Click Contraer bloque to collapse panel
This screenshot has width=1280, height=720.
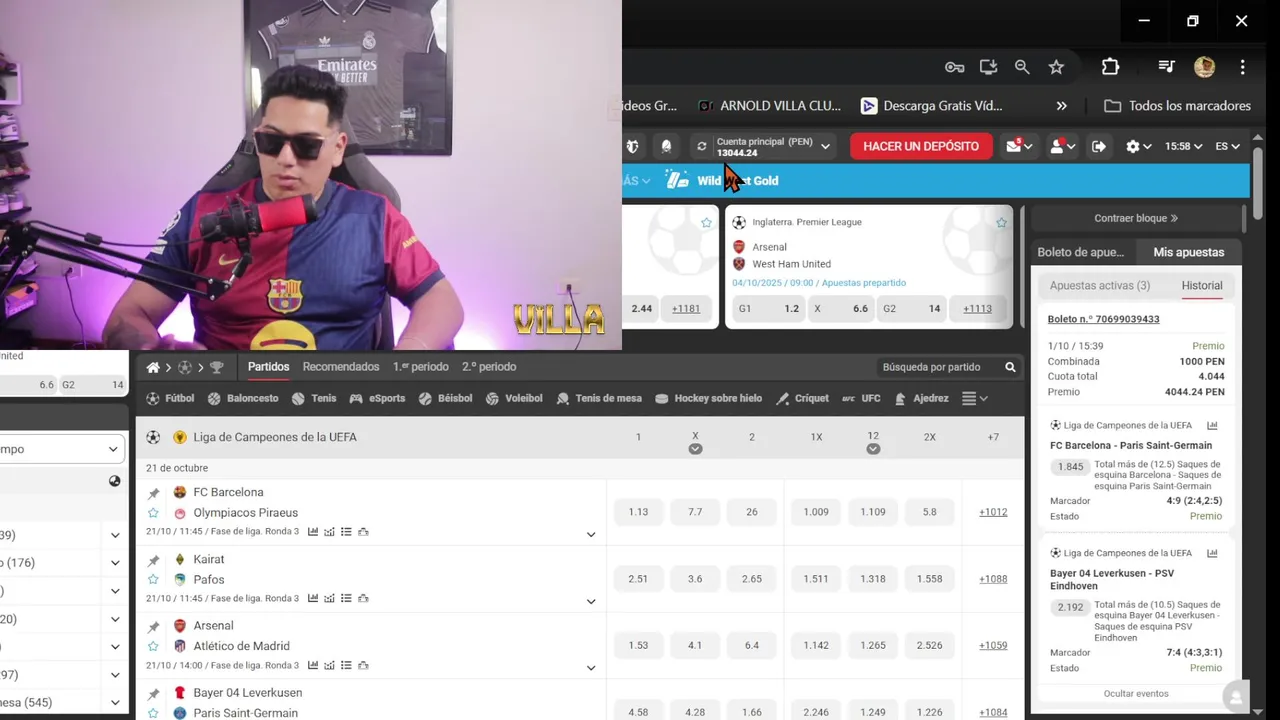[x=1136, y=218]
